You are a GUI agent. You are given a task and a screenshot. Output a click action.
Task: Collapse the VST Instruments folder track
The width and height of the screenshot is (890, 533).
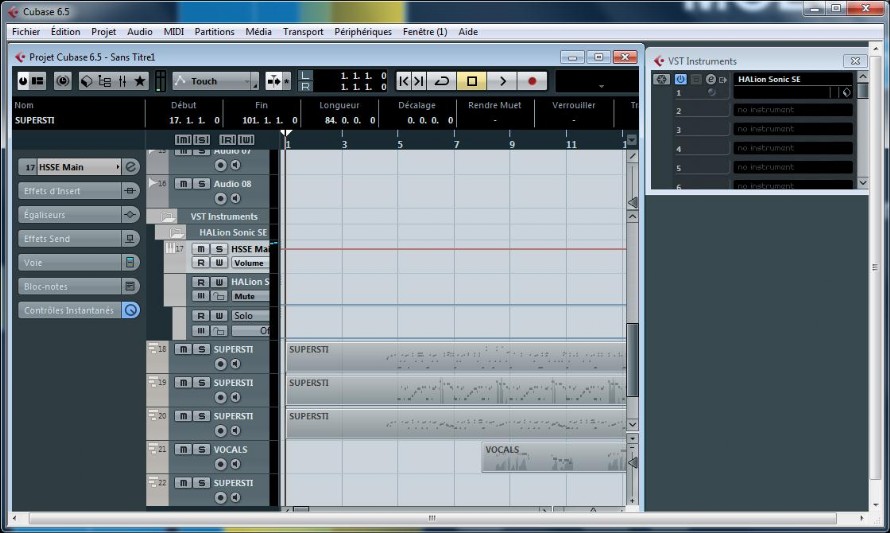[167, 216]
